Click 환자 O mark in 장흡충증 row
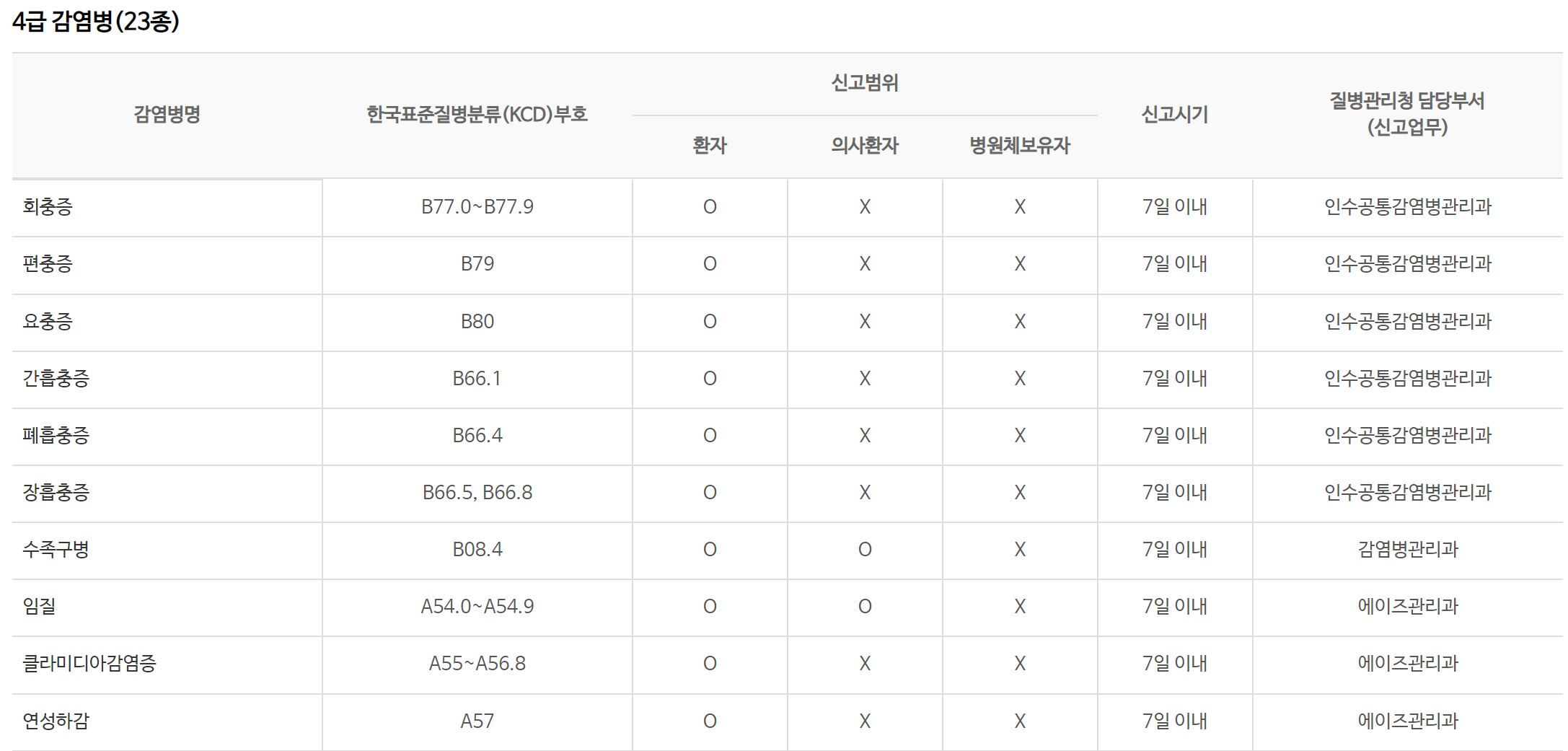Viewport: 1568px width, 751px height. point(710,493)
